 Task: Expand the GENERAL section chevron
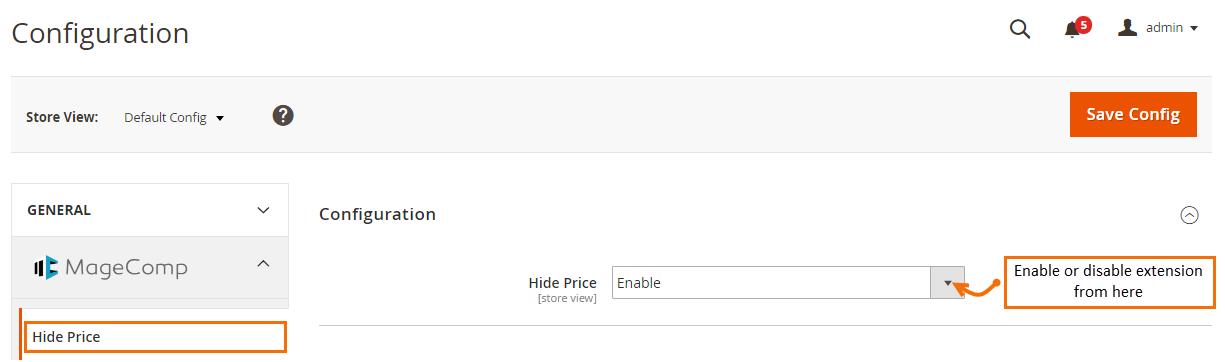263,210
